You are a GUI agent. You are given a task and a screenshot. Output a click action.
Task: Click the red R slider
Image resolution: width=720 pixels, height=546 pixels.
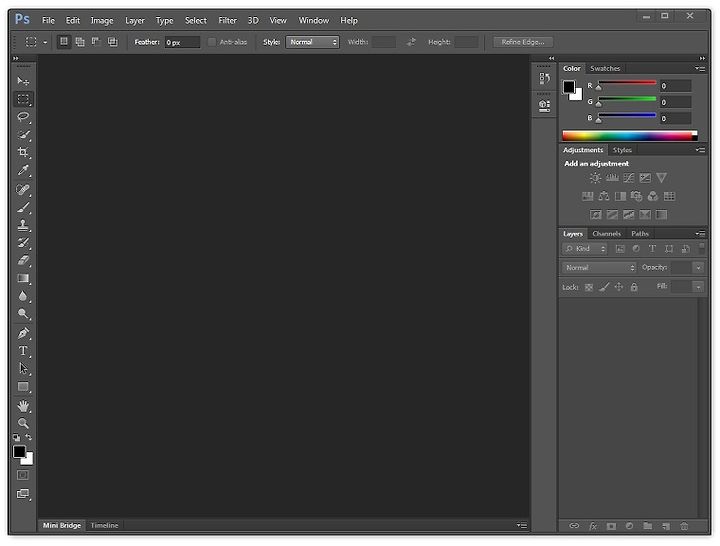click(x=627, y=84)
